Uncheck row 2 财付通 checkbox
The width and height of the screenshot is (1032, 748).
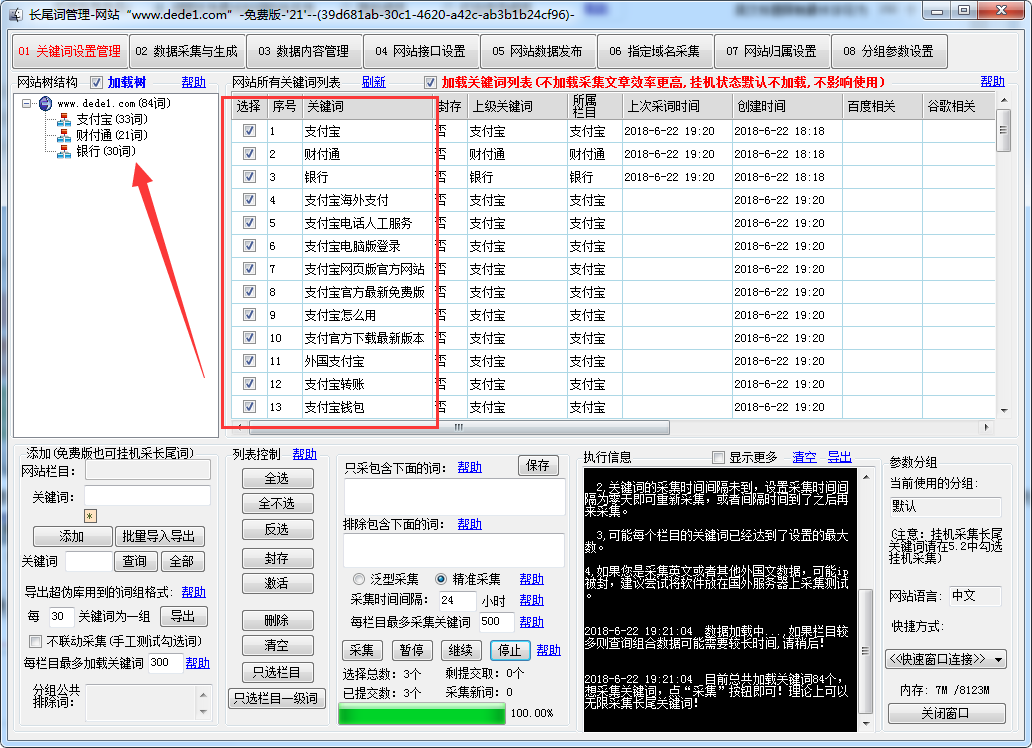pos(249,153)
